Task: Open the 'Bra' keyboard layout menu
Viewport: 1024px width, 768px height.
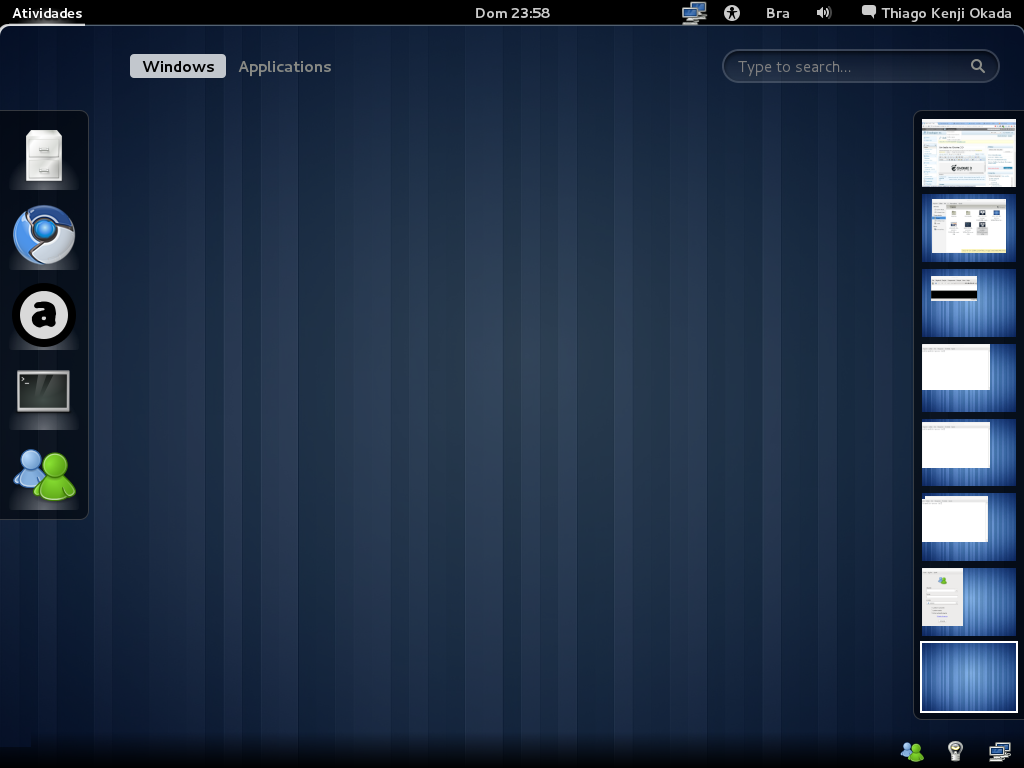Action: pos(777,13)
